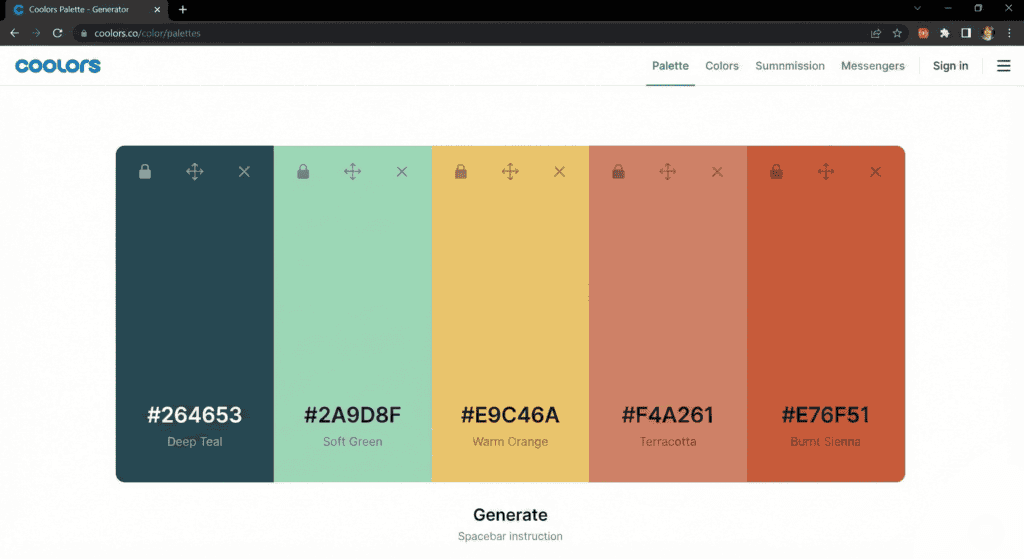The width and height of the screenshot is (1024, 559).
Task: Delete the Warm Orange color
Action: coord(560,172)
